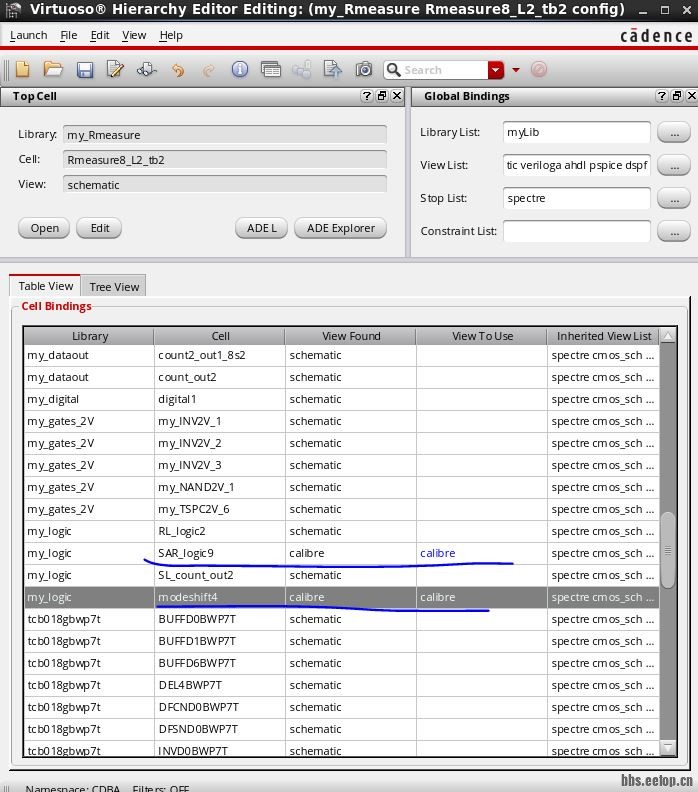
Task: Click the Inherited View List column header
Action: coord(604,336)
